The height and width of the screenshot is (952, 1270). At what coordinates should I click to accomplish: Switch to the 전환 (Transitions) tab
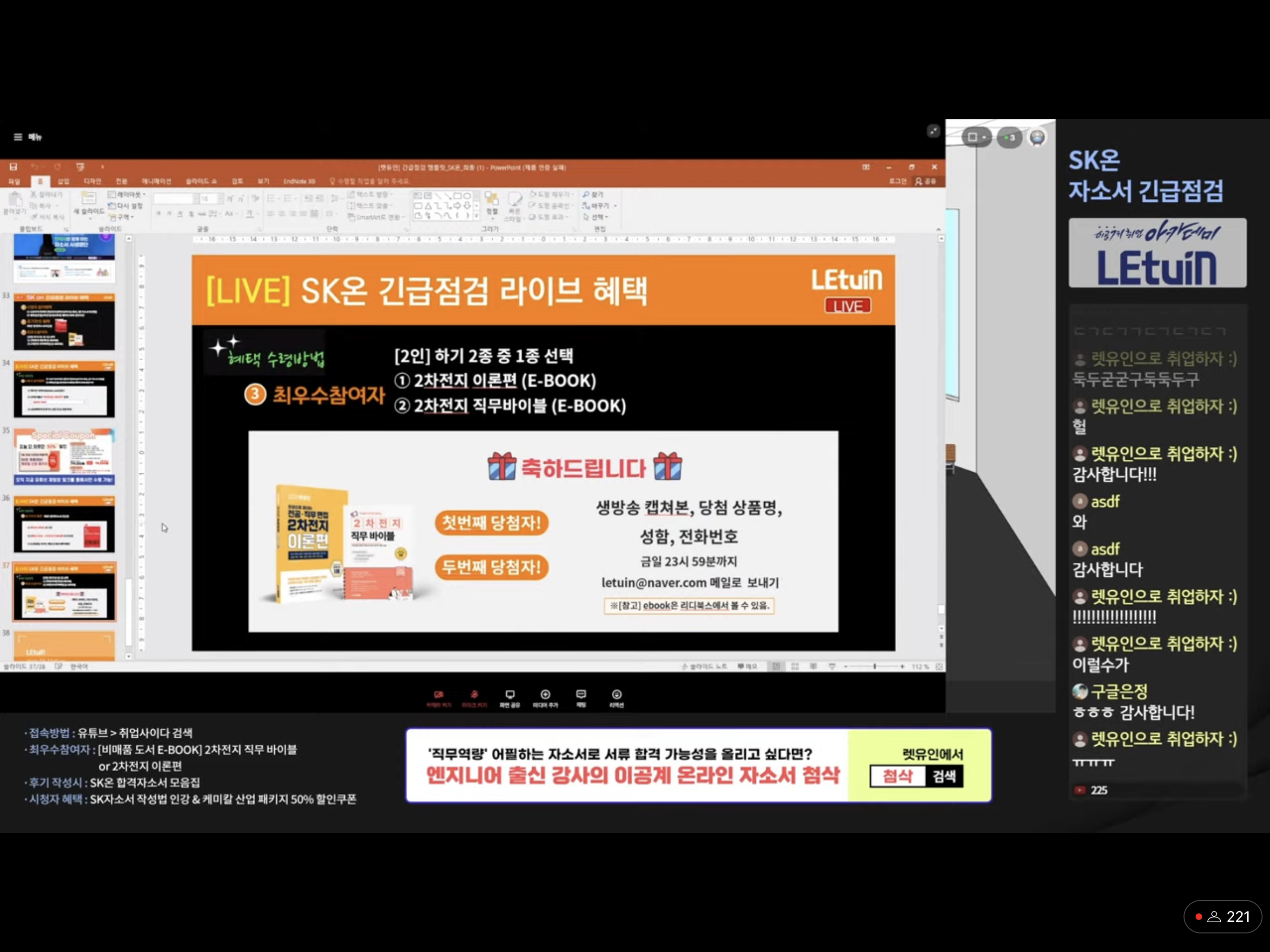122,181
